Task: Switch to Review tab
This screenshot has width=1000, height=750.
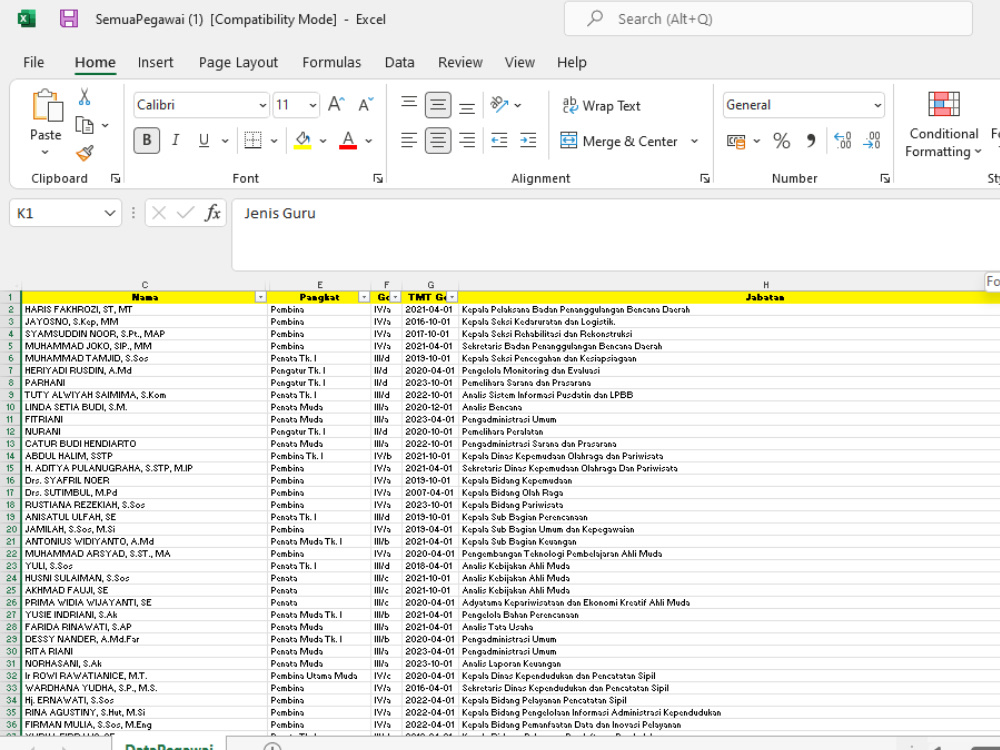Action: (x=460, y=62)
